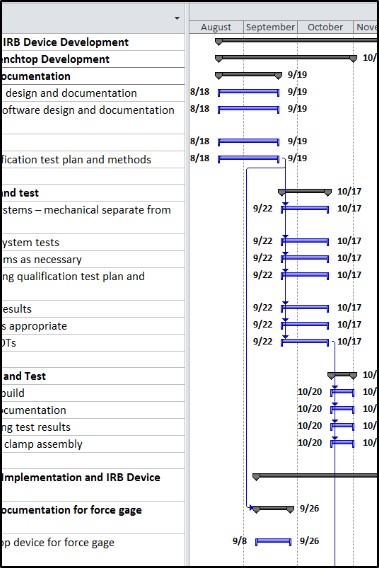This screenshot has width=379, height=568.
Task: Select the August month header
Action: tap(216, 27)
